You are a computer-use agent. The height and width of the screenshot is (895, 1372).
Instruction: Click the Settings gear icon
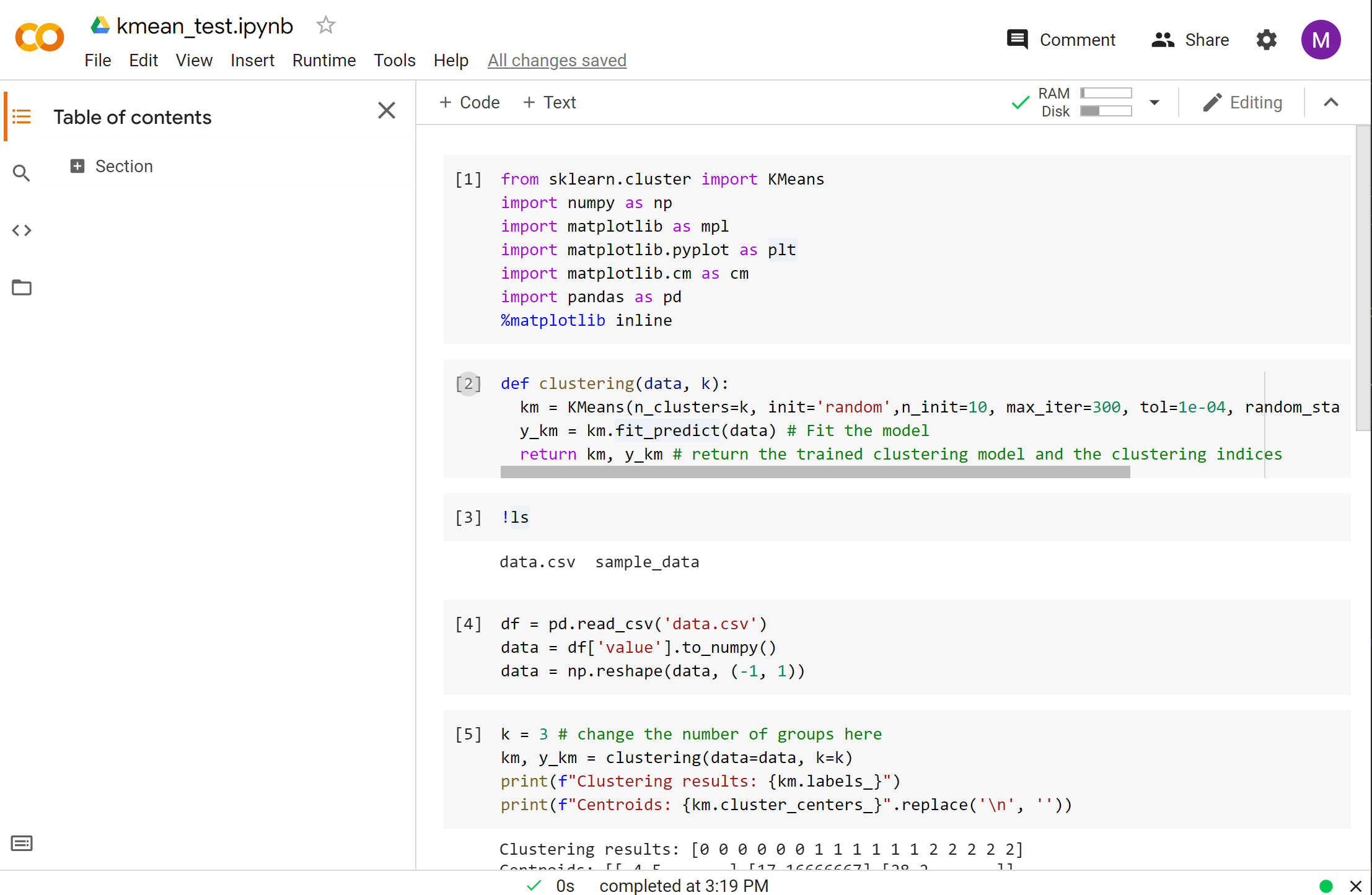coord(1266,40)
